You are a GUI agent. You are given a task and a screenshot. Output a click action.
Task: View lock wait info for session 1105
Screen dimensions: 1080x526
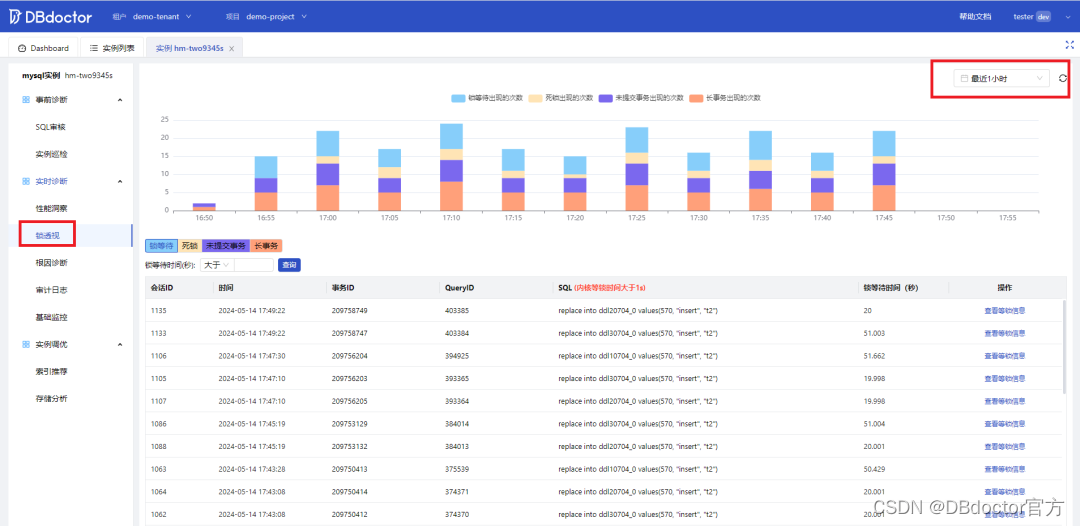pos(1005,379)
